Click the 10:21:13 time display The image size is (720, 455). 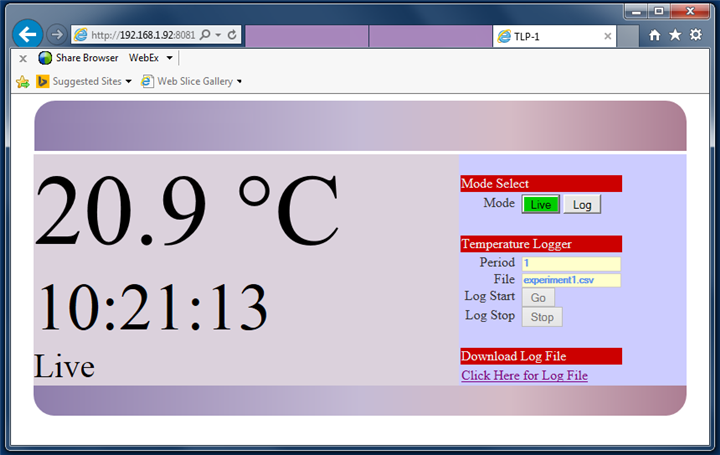pyautogui.click(x=152, y=307)
